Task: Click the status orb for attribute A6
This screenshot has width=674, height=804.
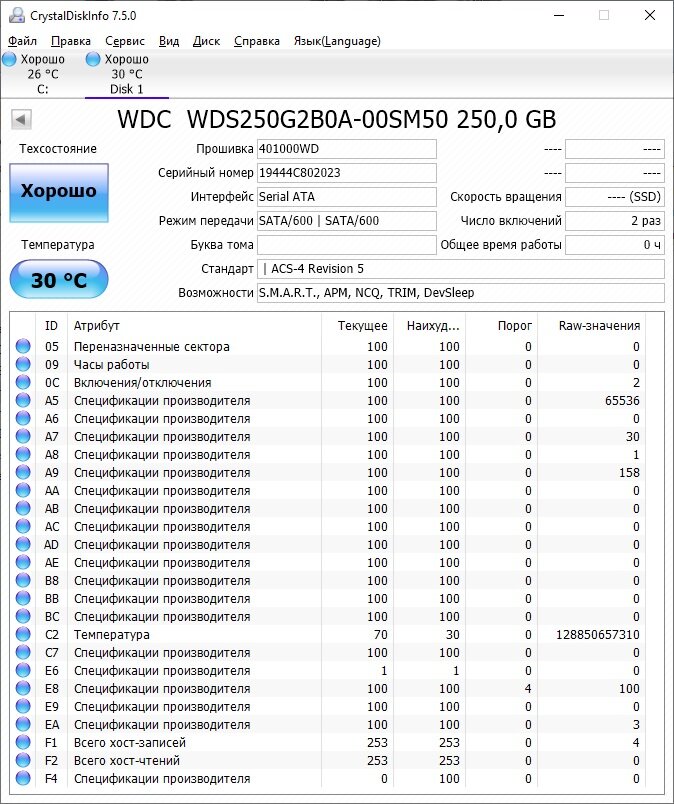Action: pyautogui.click(x=23, y=418)
